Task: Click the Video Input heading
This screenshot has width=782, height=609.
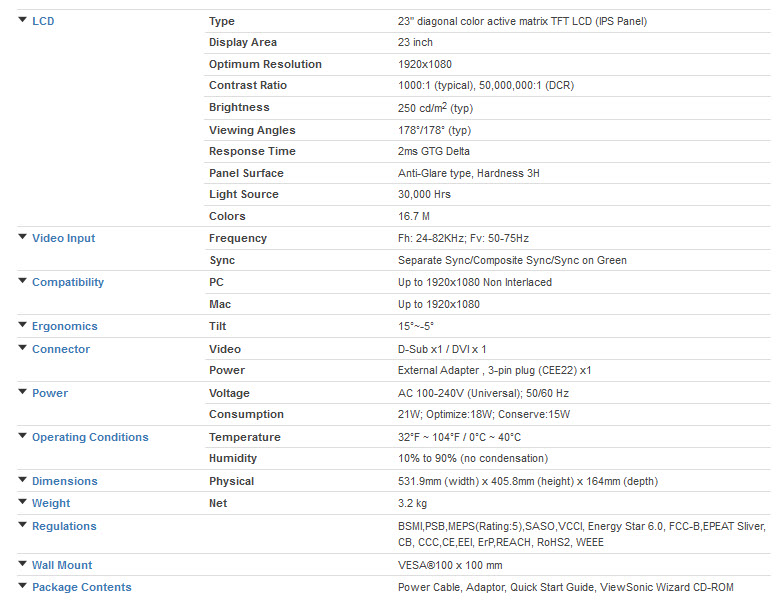Action: tap(63, 238)
